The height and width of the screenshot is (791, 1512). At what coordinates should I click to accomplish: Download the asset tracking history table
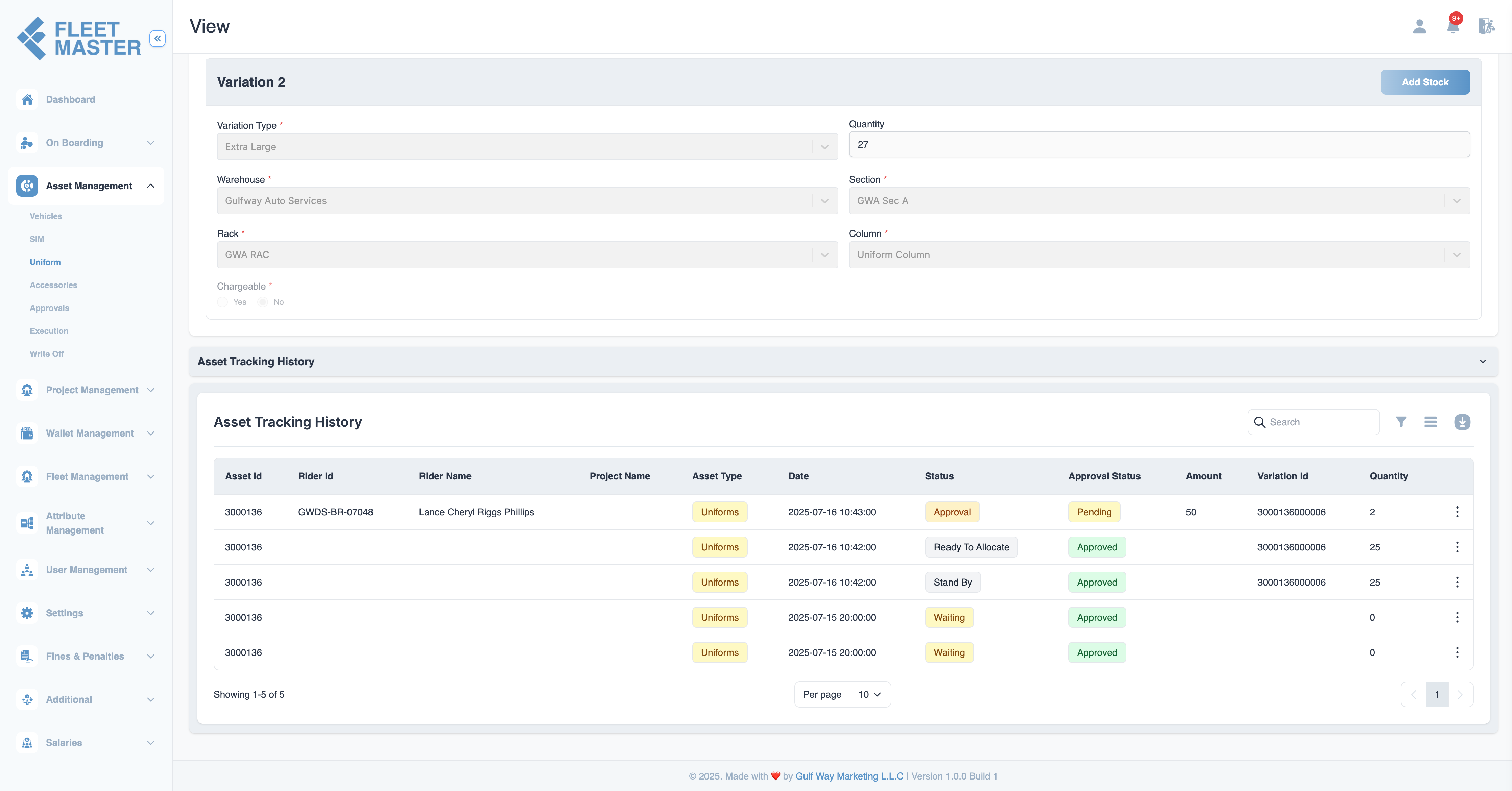click(x=1462, y=422)
